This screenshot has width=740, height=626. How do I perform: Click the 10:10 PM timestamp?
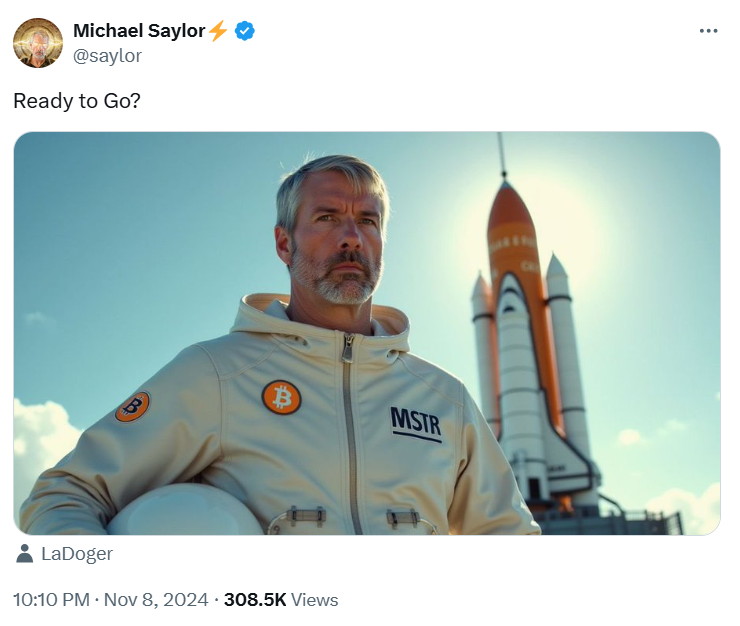pos(51,600)
